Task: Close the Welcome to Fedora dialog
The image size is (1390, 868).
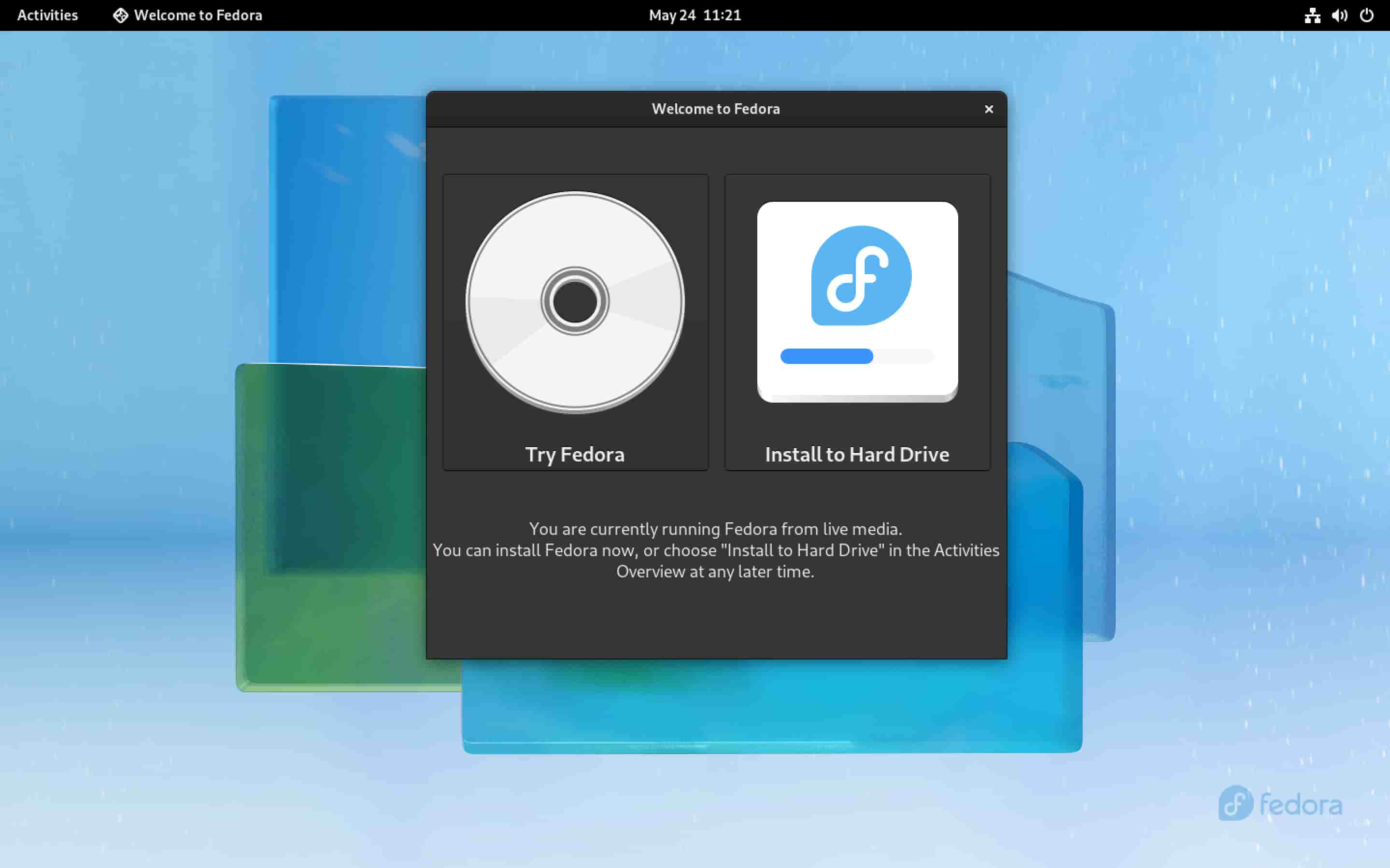Action: [989, 109]
